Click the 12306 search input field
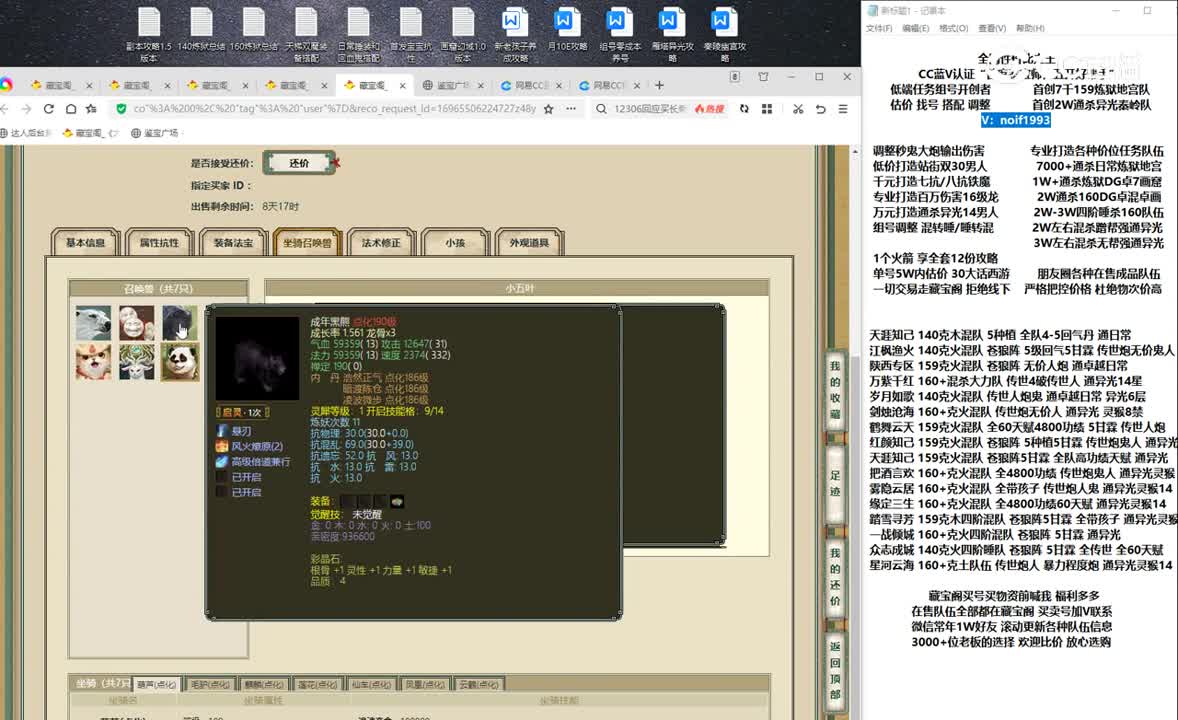Viewport: 1178px width, 720px height. pyautogui.click(x=650, y=109)
